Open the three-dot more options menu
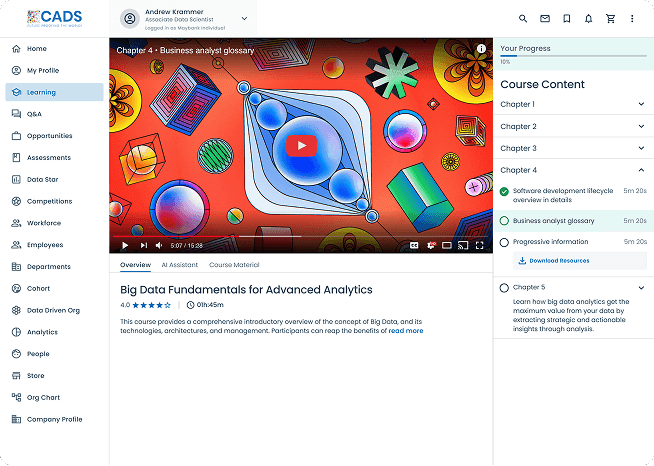 pos(632,18)
